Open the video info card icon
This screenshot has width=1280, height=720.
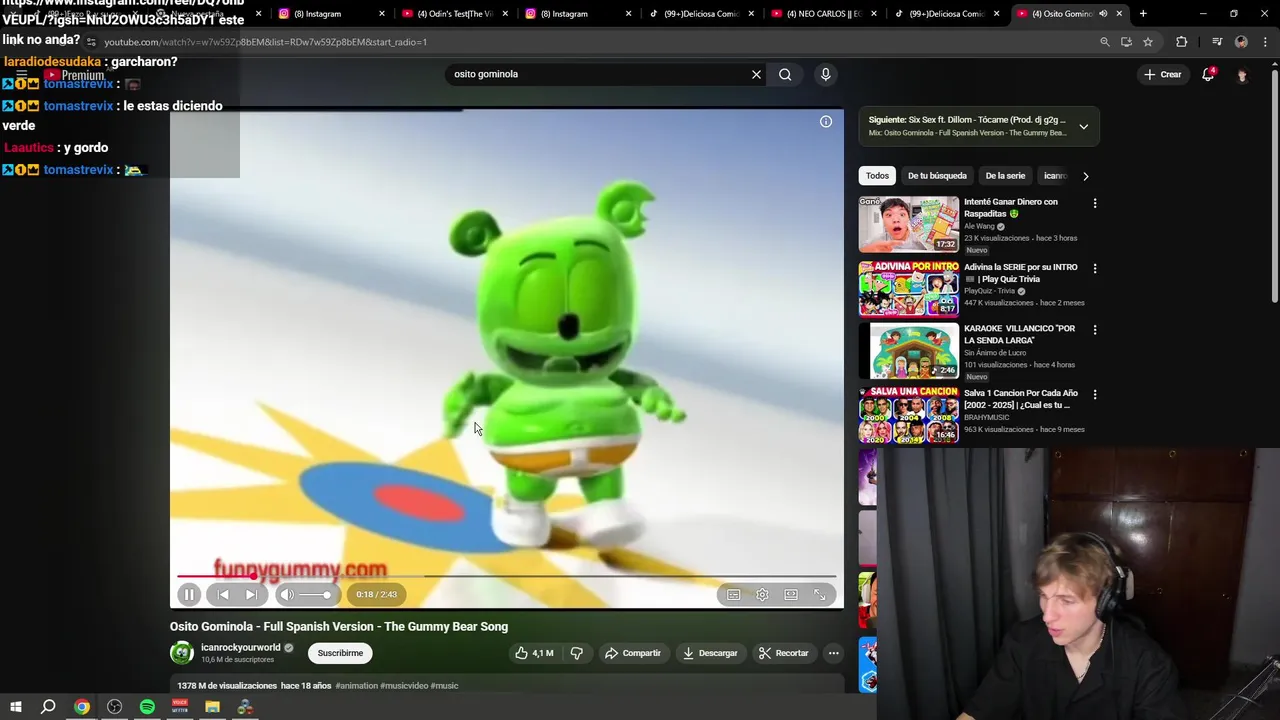(826, 121)
